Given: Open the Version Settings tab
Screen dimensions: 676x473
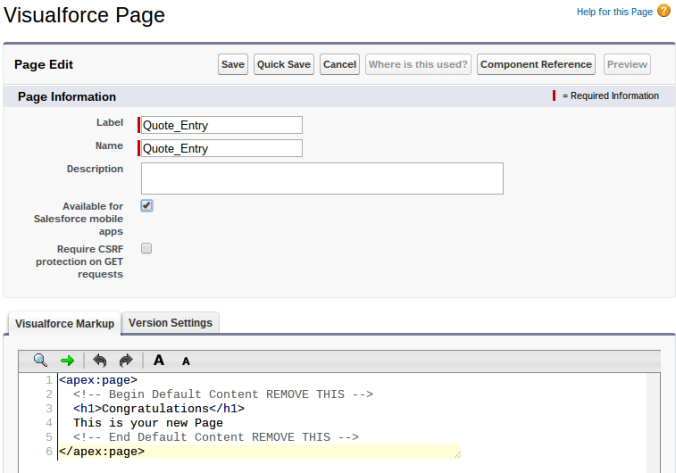Looking at the screenshot, I should point(170,323).
